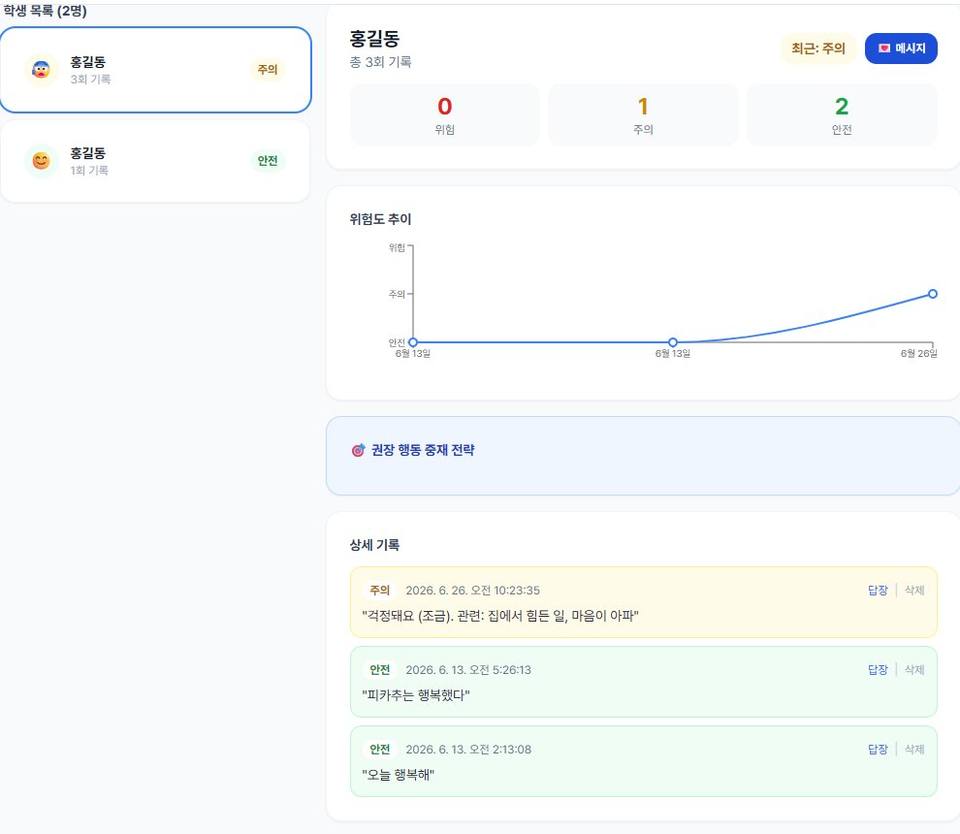Click 삭제 on the 오늘 행복해 record
This screenshot has height=834, width=960.
click(x=914, y=749)
